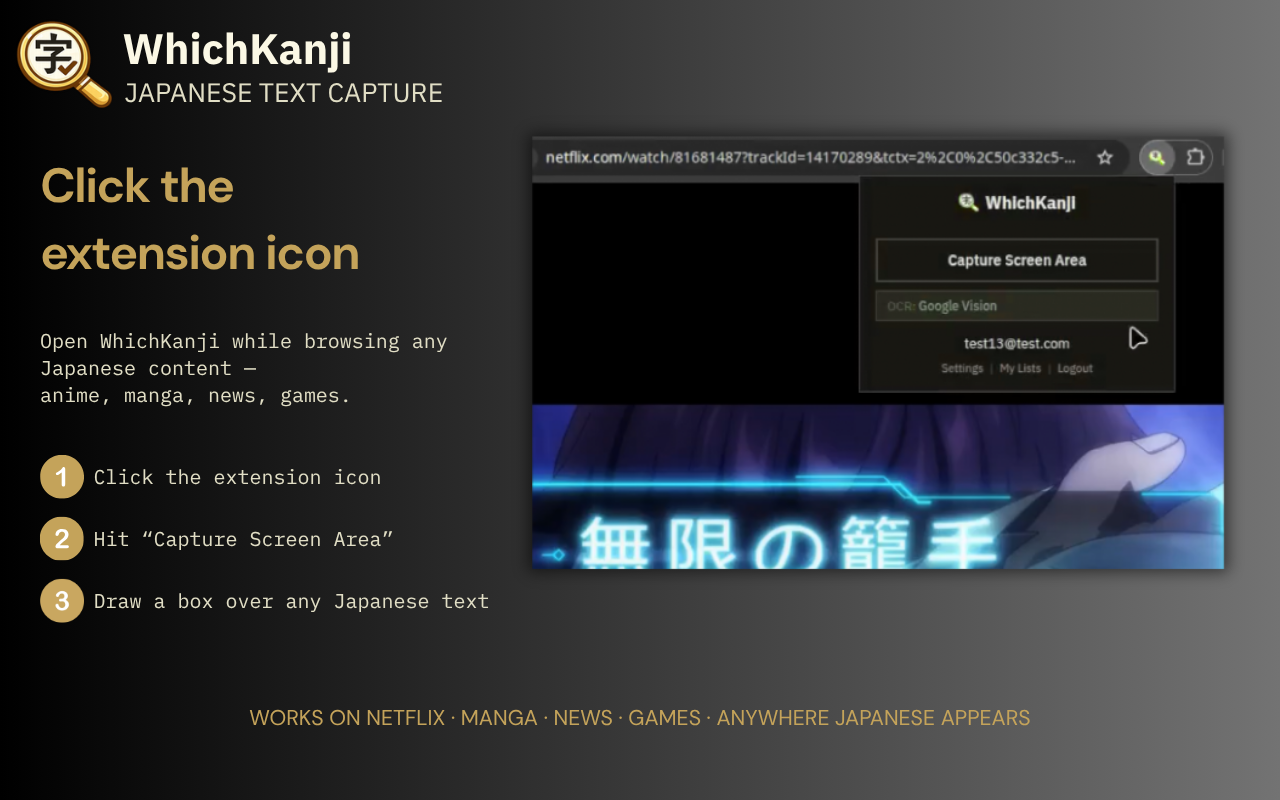Click the "WORKS ON NETFLIX" footer tagline
The image size is (1280, 800).
click(640, 718)
